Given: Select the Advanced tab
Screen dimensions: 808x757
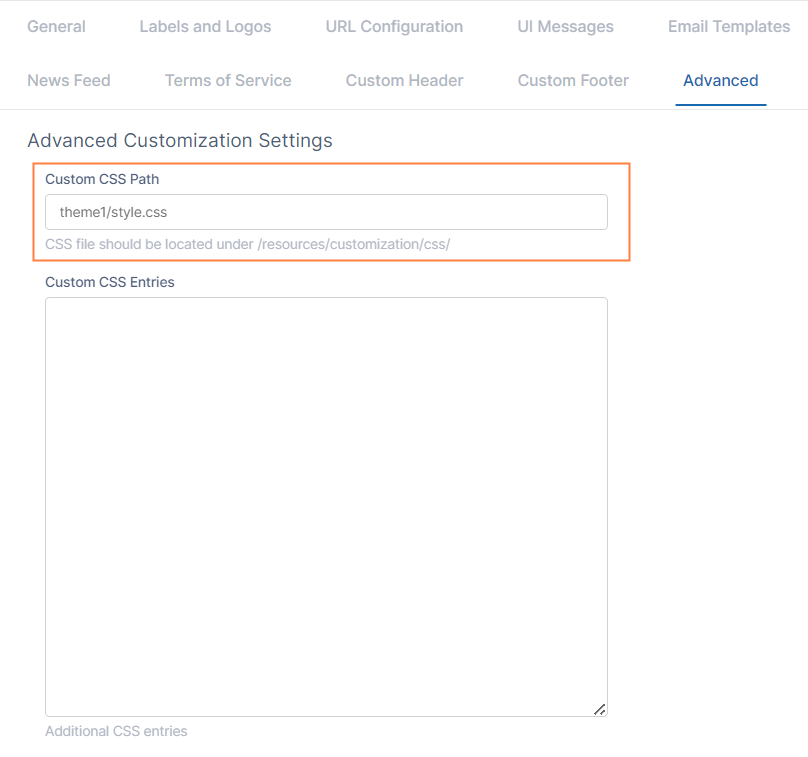Looking at the screenshot, I should [720, 80].
